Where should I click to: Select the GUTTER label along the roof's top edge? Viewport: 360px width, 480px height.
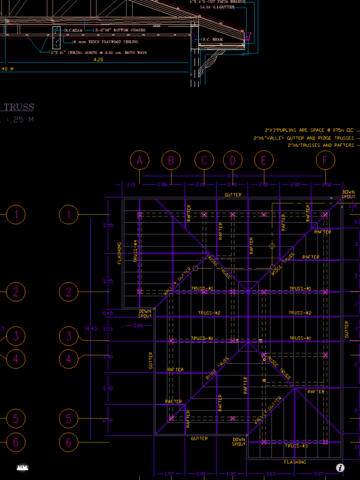pyautogui.click(x=233, y=195)
